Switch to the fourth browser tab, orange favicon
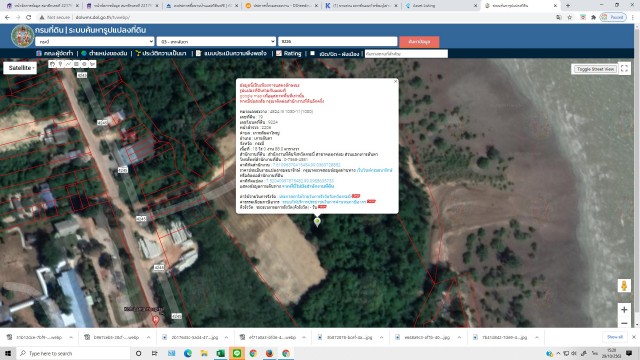The image size is (640, 360). (x=281, y=6)
